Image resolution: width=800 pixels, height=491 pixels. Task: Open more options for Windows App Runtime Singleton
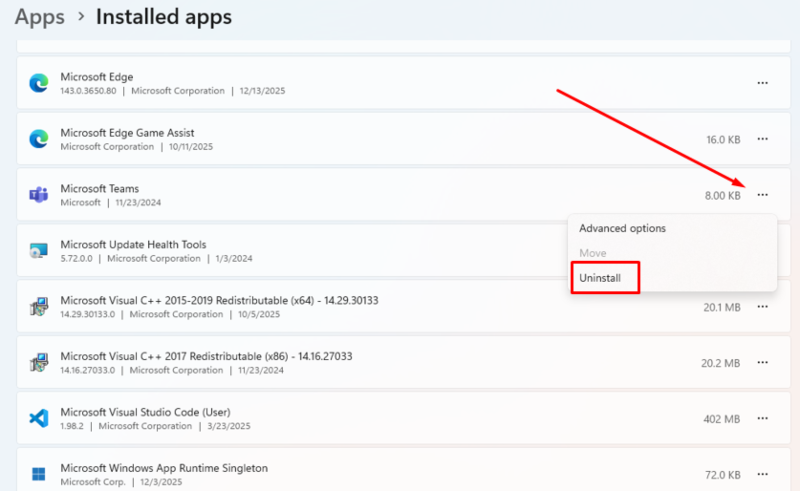pyautogui.click(x=763, y=474)
